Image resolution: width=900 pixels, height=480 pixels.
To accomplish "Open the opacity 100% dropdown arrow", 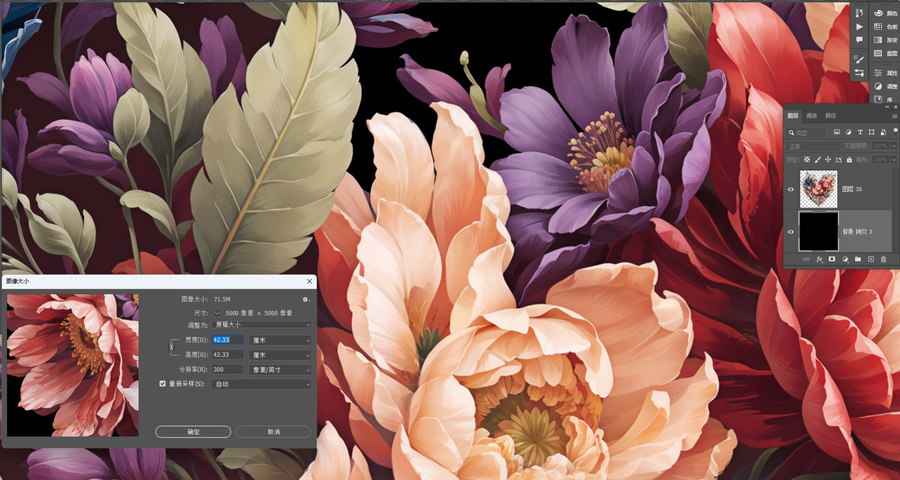I will click(x=894, y=146).
